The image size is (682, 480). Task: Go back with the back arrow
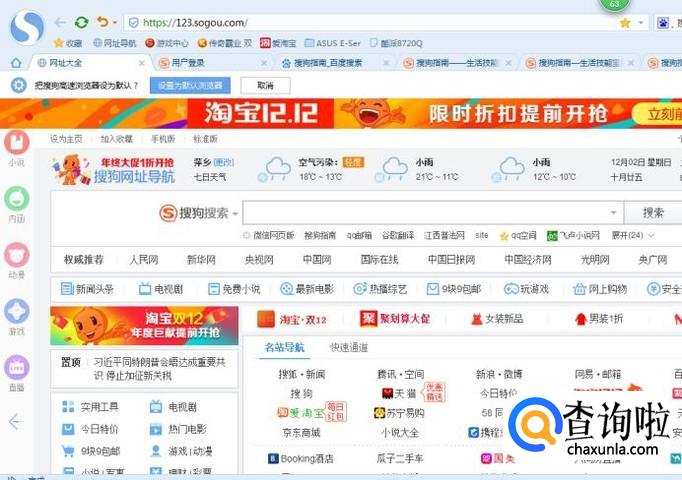click(60, 23)
